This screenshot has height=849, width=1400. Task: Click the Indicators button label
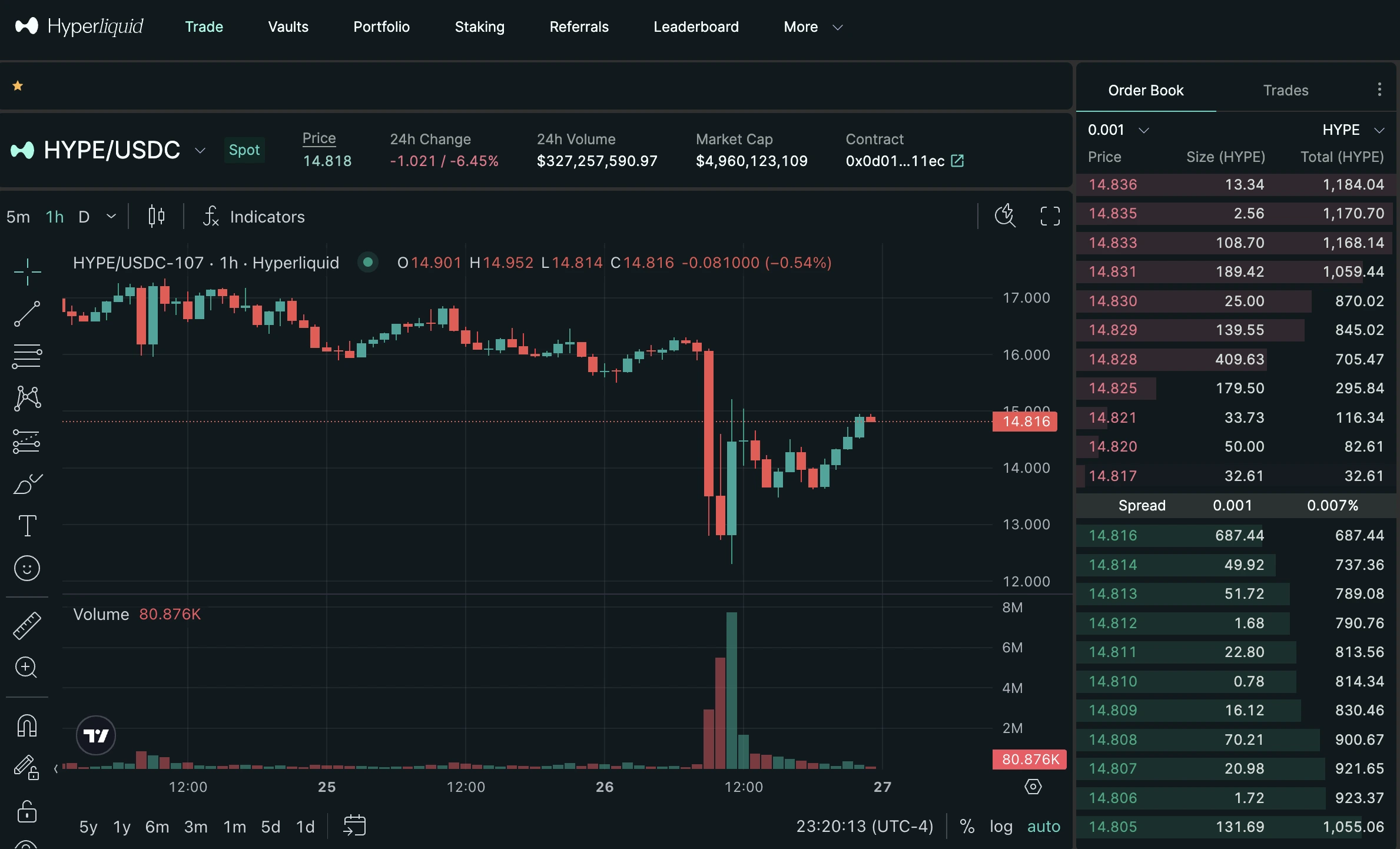coord(267,217)
